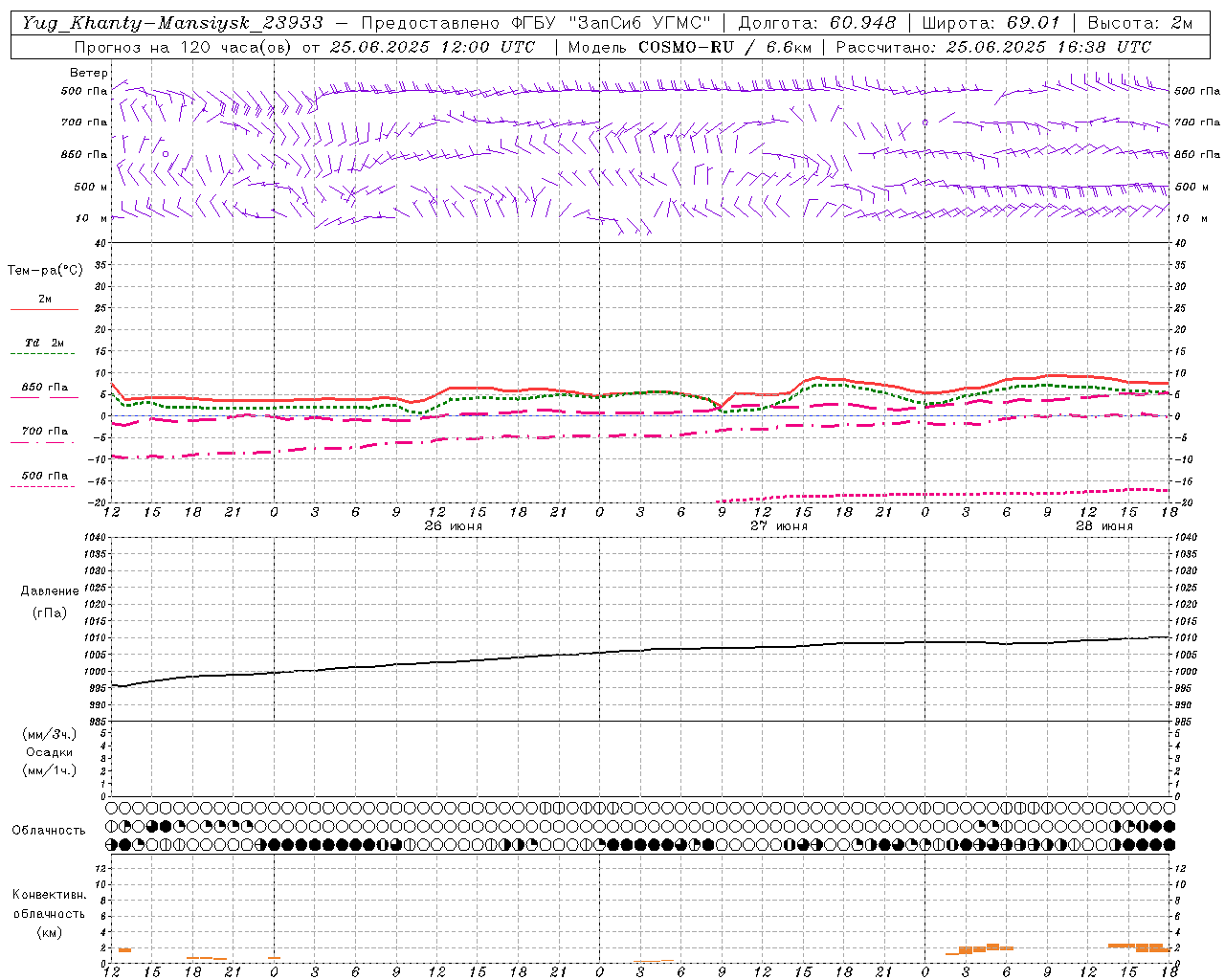Image resolution: width=1225 pixels, height=980 pixels.
Task: Click the 26 июня date label
Action: pos(454,526)
